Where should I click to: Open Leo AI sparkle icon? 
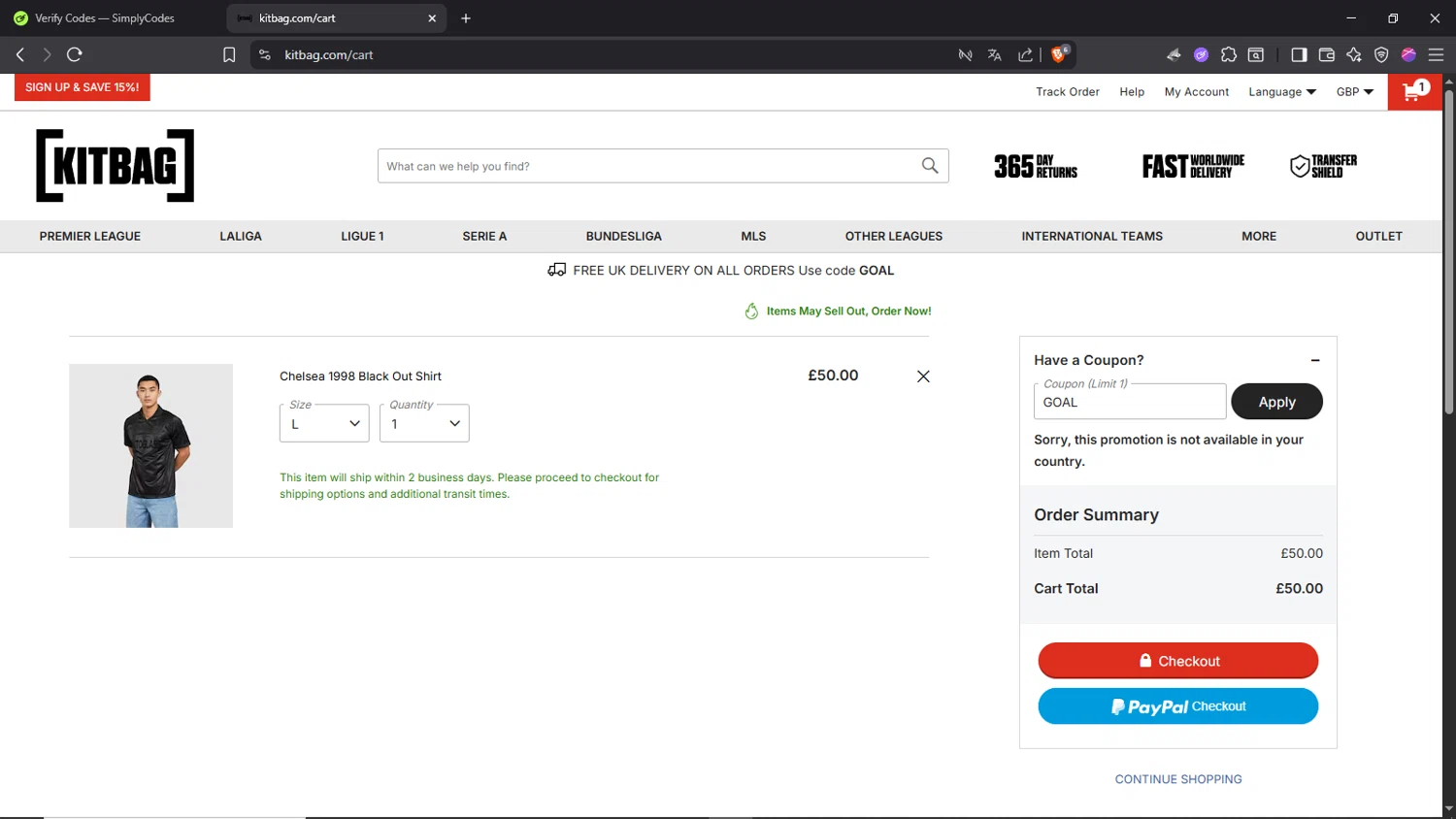click(1354, 55)
